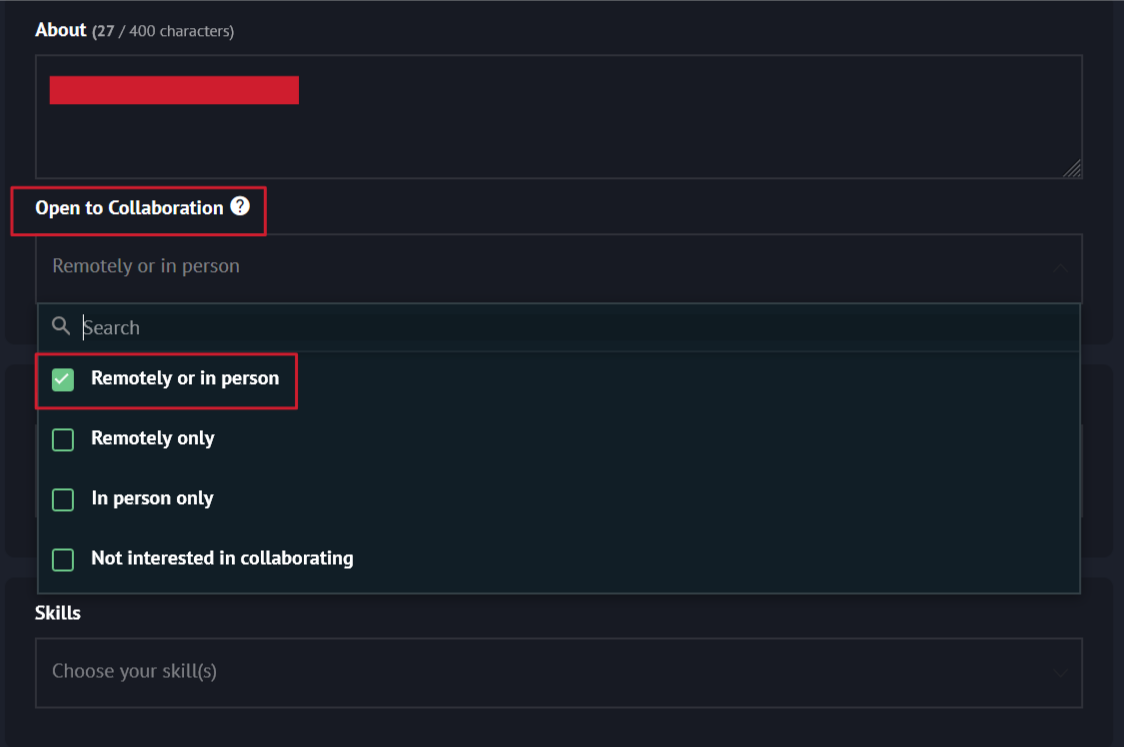This screenshot has height=747, width=1124.
Task: Choose the "In person only" option label
Action: tap(152, 498)
